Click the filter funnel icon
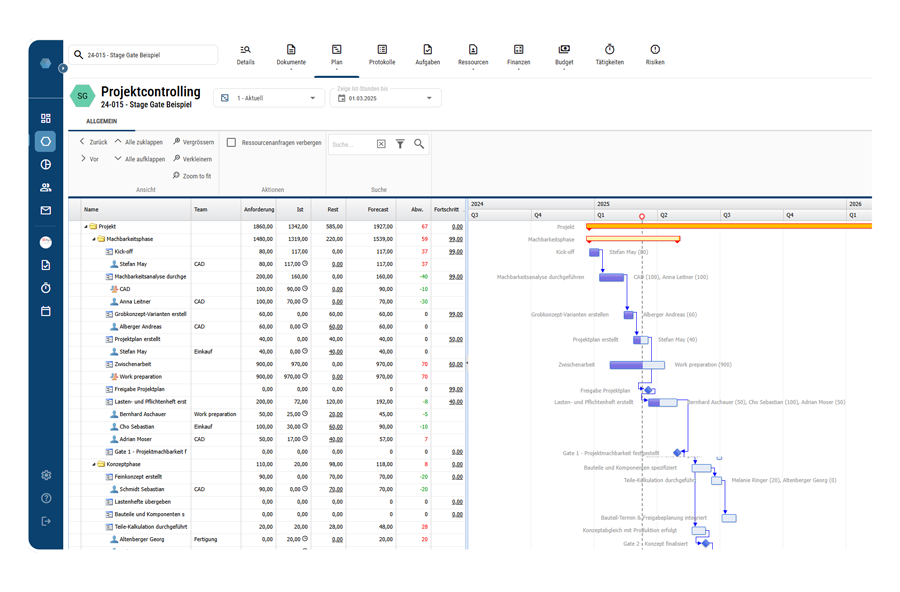 click(400, 144)
